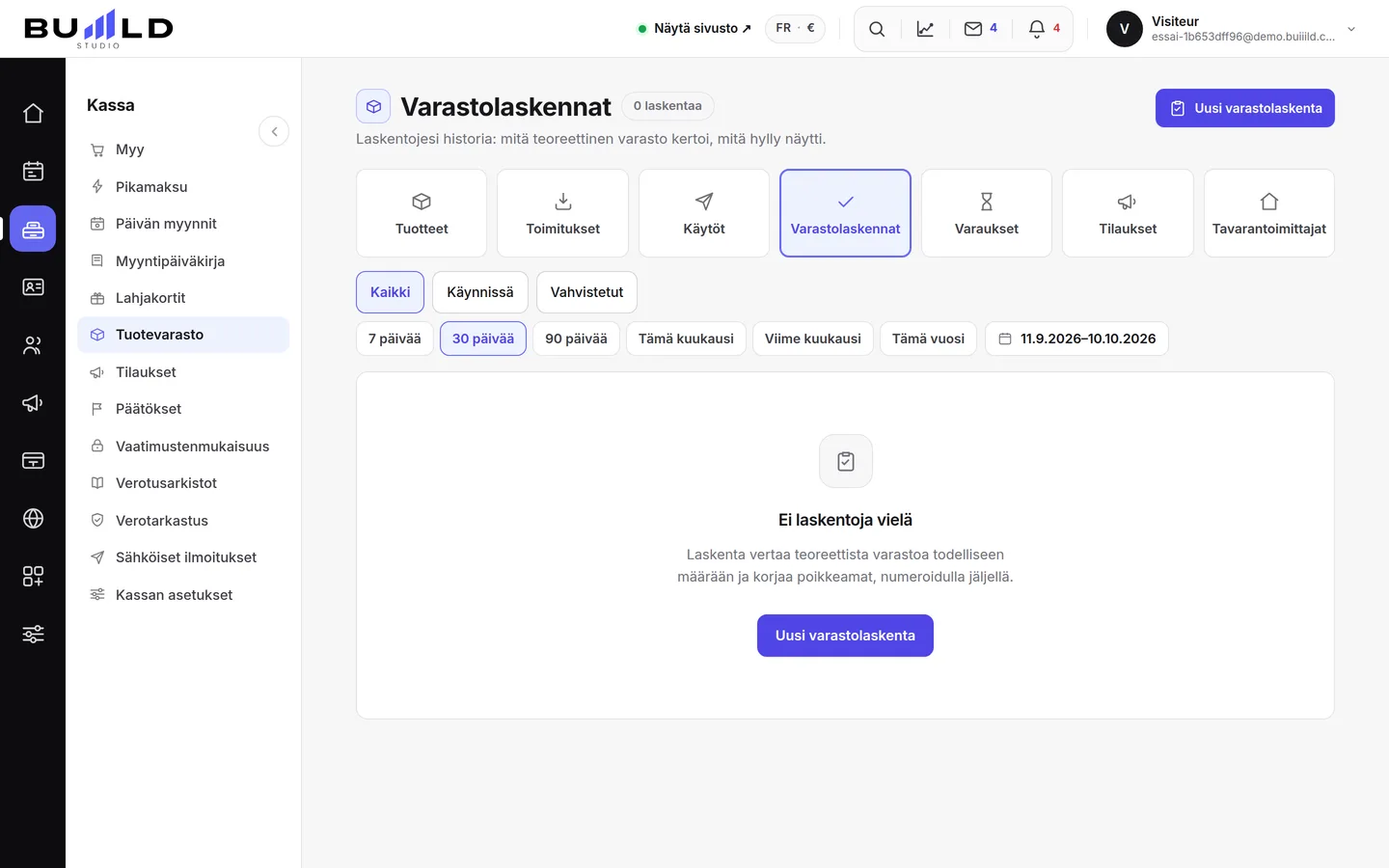Select the Varastolaskennat tab
This screenshot has width=1389, height=868.
coord(845,213)
